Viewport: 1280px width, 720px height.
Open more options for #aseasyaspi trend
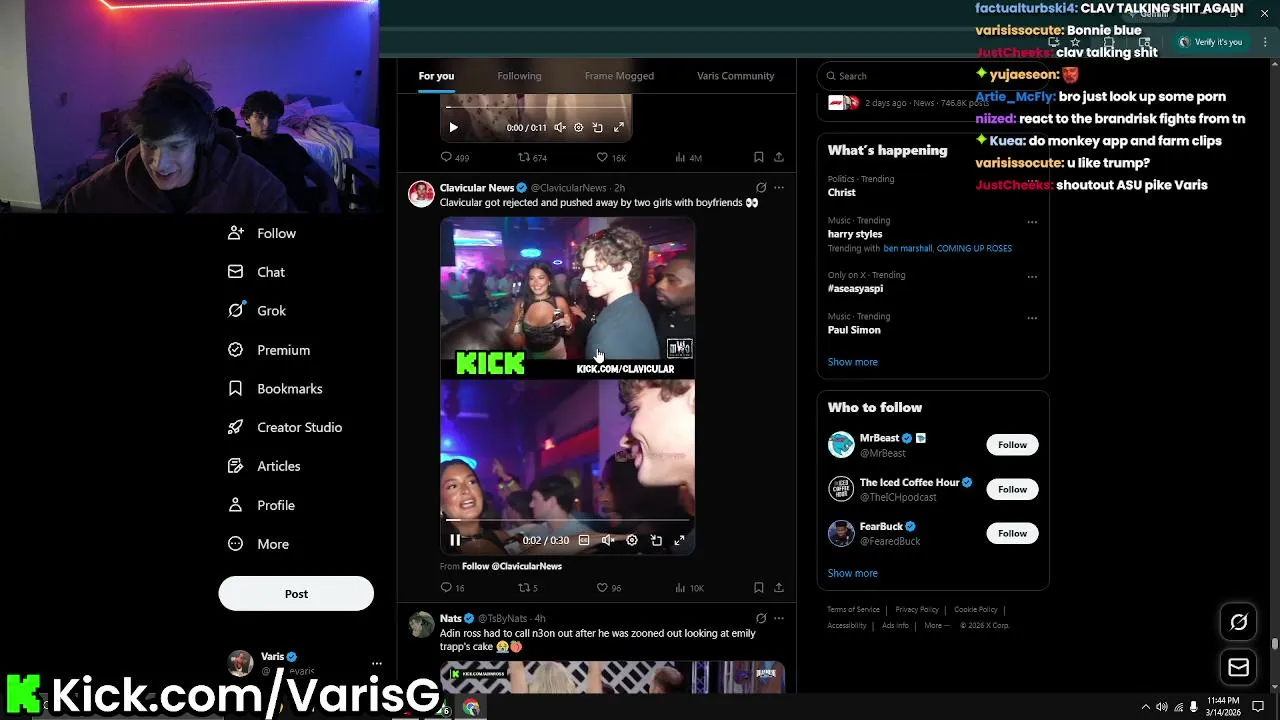pos(1032,277)
